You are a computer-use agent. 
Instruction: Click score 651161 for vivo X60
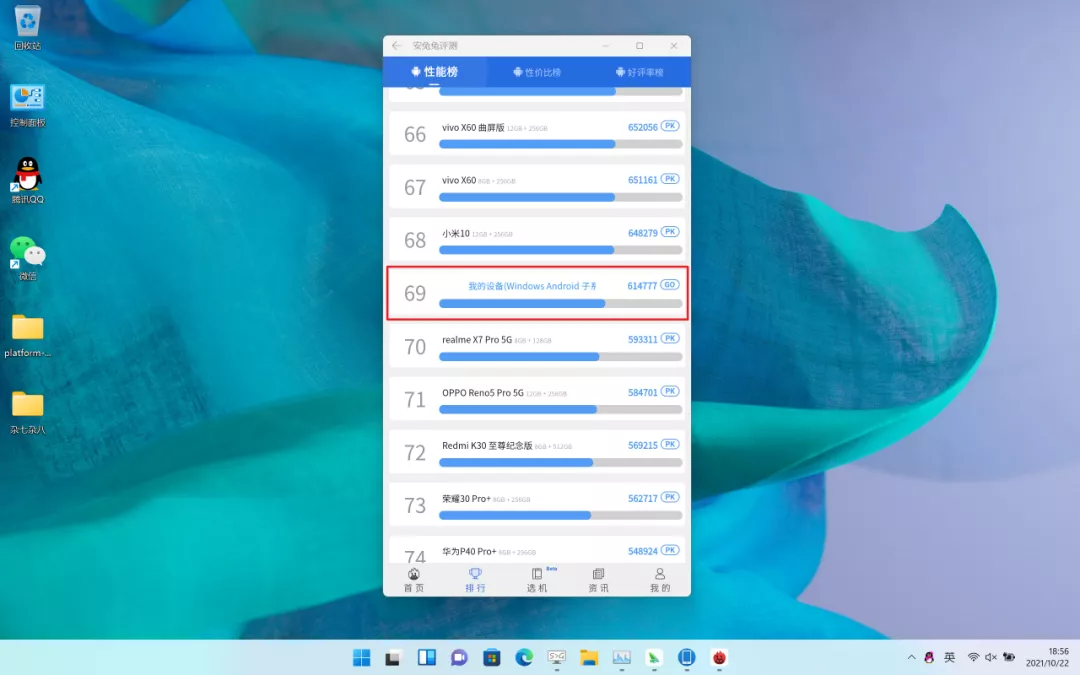click(643, 180)
